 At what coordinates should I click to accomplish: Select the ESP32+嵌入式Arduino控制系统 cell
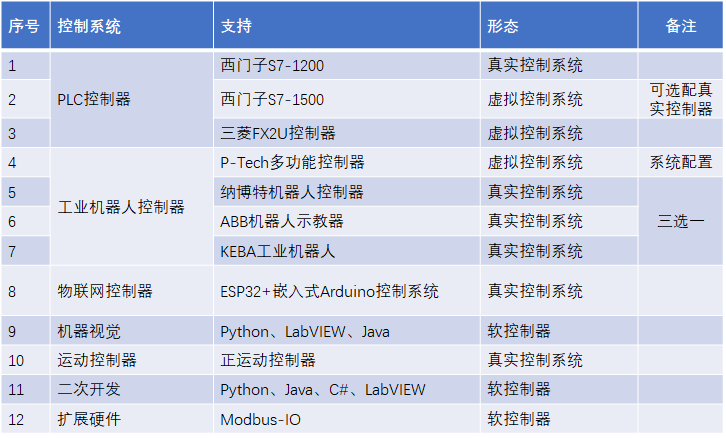[347, 291]
